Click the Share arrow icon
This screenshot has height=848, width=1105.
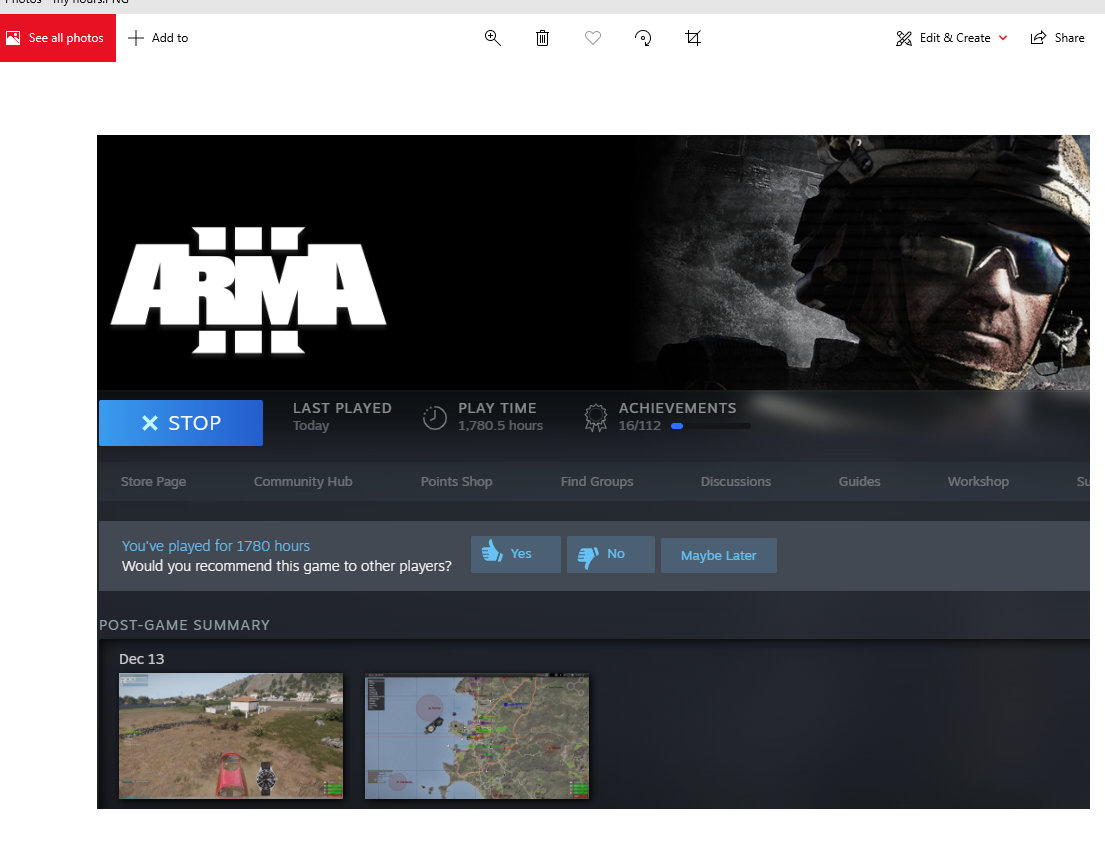tap(1038, 38)
